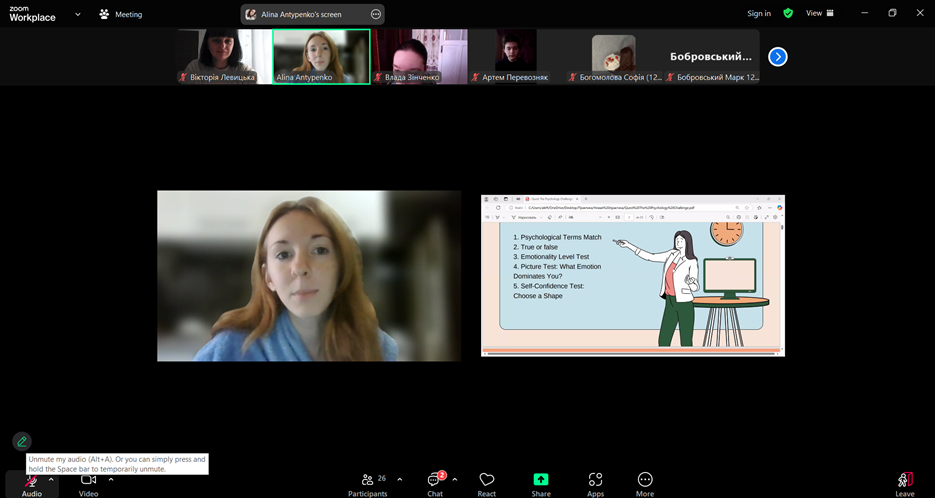
Task: Click the chat unread badge 2
Action: point(442,475)
